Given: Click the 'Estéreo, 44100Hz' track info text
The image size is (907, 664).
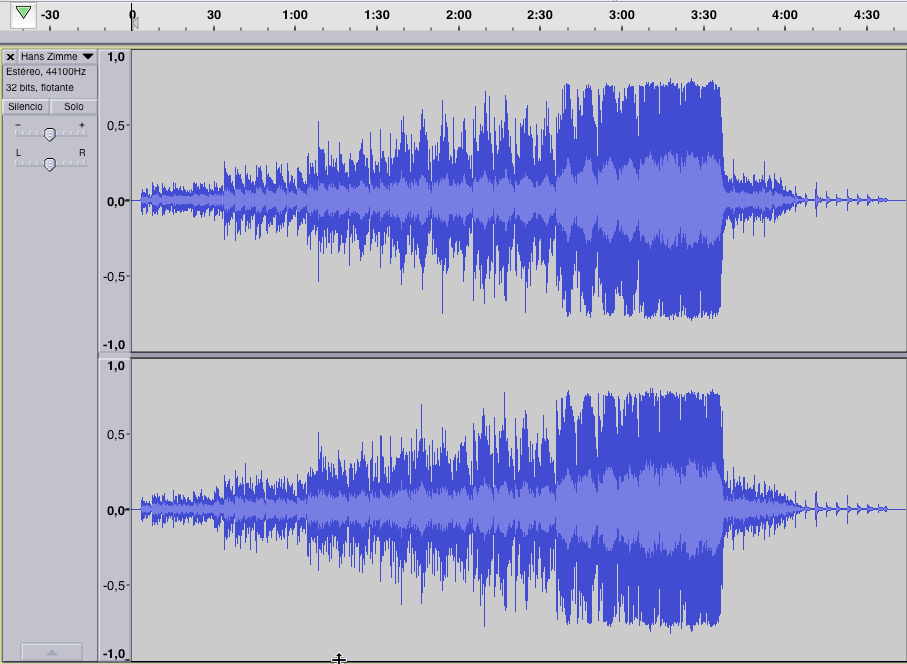Looking at the screenshot, I should click(x=46, y=72).
